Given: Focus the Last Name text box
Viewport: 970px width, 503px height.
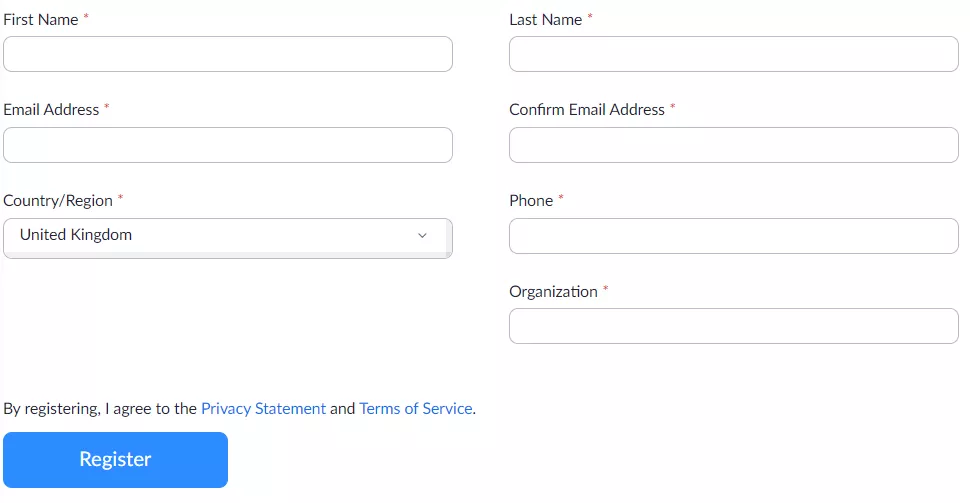Looking at the screenshot, I should [x=733, y=54].
